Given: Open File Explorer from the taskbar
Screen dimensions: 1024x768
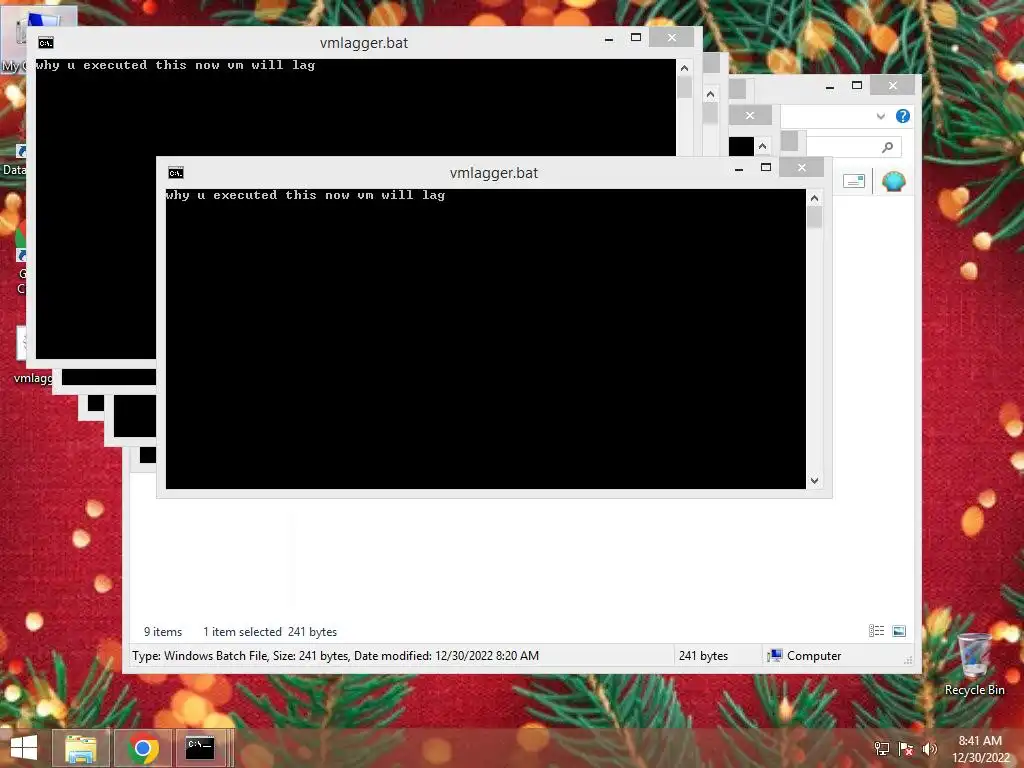Looking at the screenshot, I should pyautogui.click(x=81, y=748).
